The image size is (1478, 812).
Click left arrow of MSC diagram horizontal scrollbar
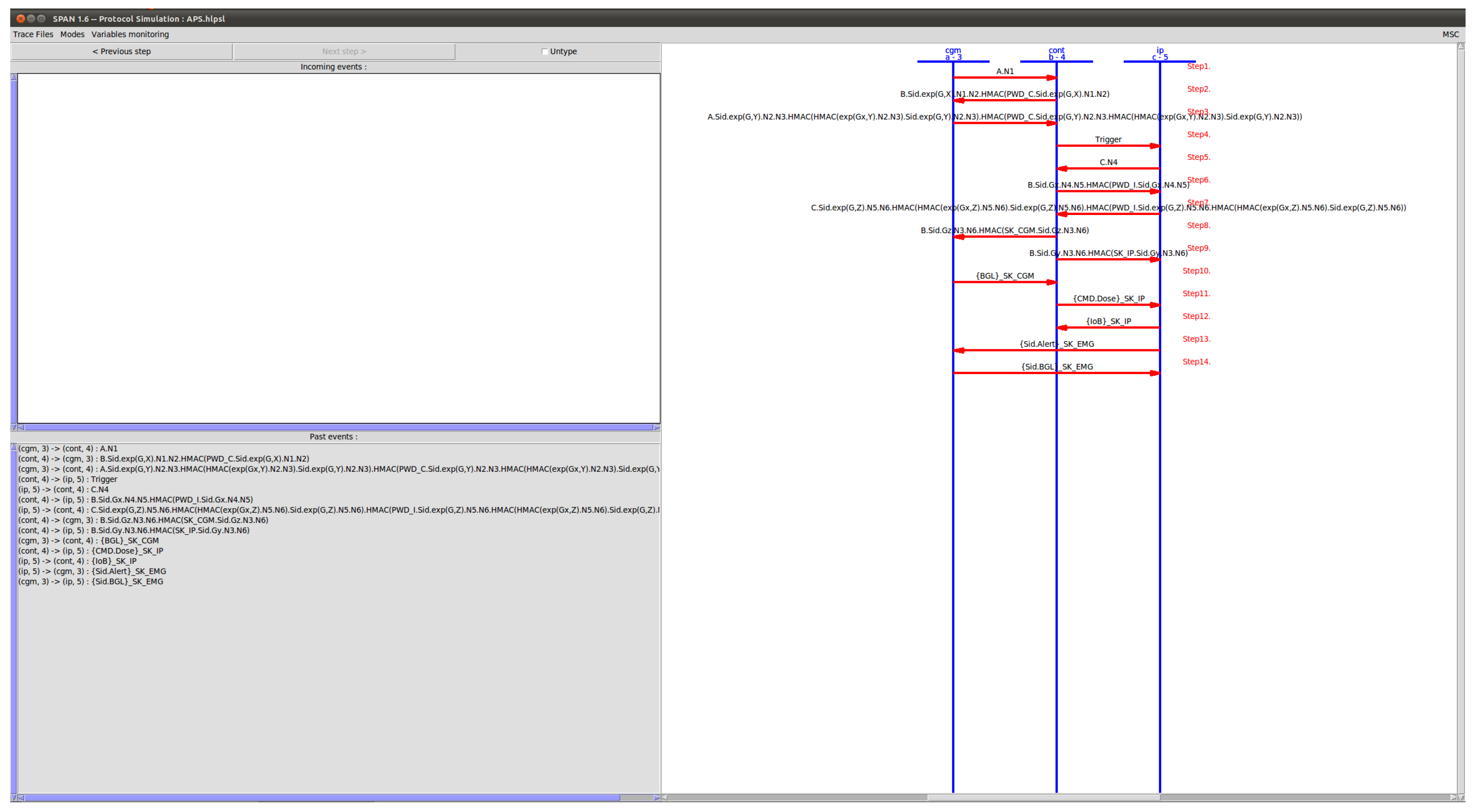pyautogui.click(x=664, y=797)
